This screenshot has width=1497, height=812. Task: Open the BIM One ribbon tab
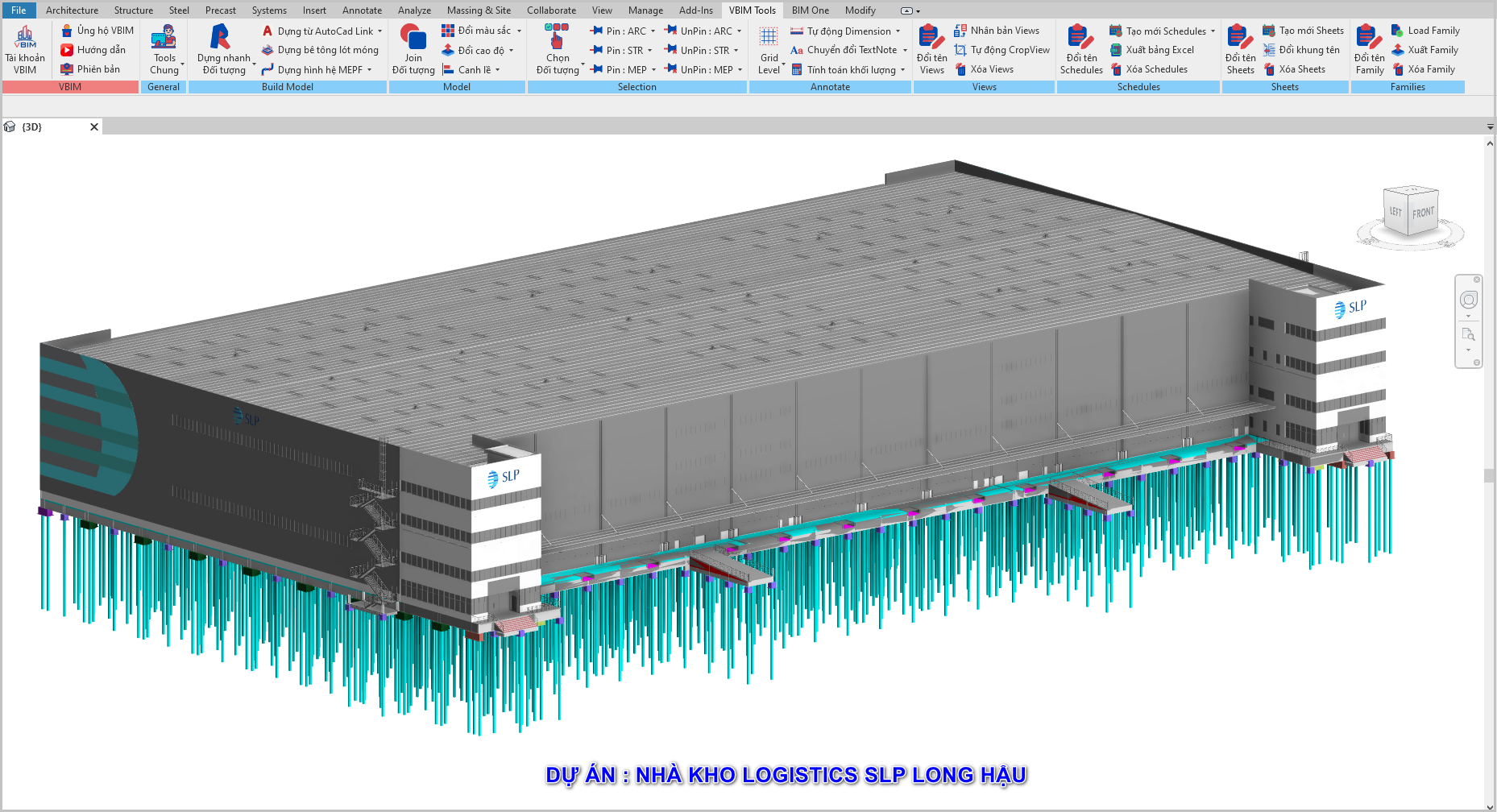(810, 10)
